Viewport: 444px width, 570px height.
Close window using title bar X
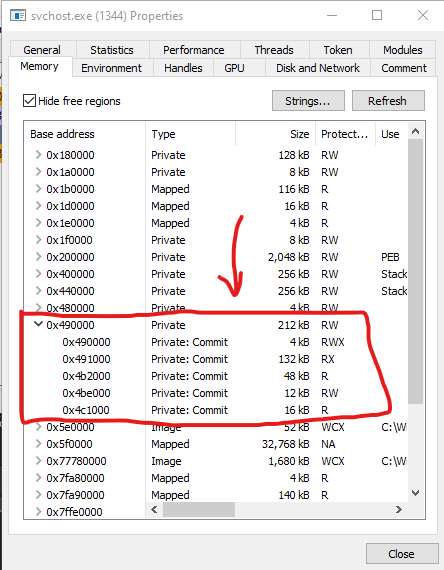click(x=423, y=16)
